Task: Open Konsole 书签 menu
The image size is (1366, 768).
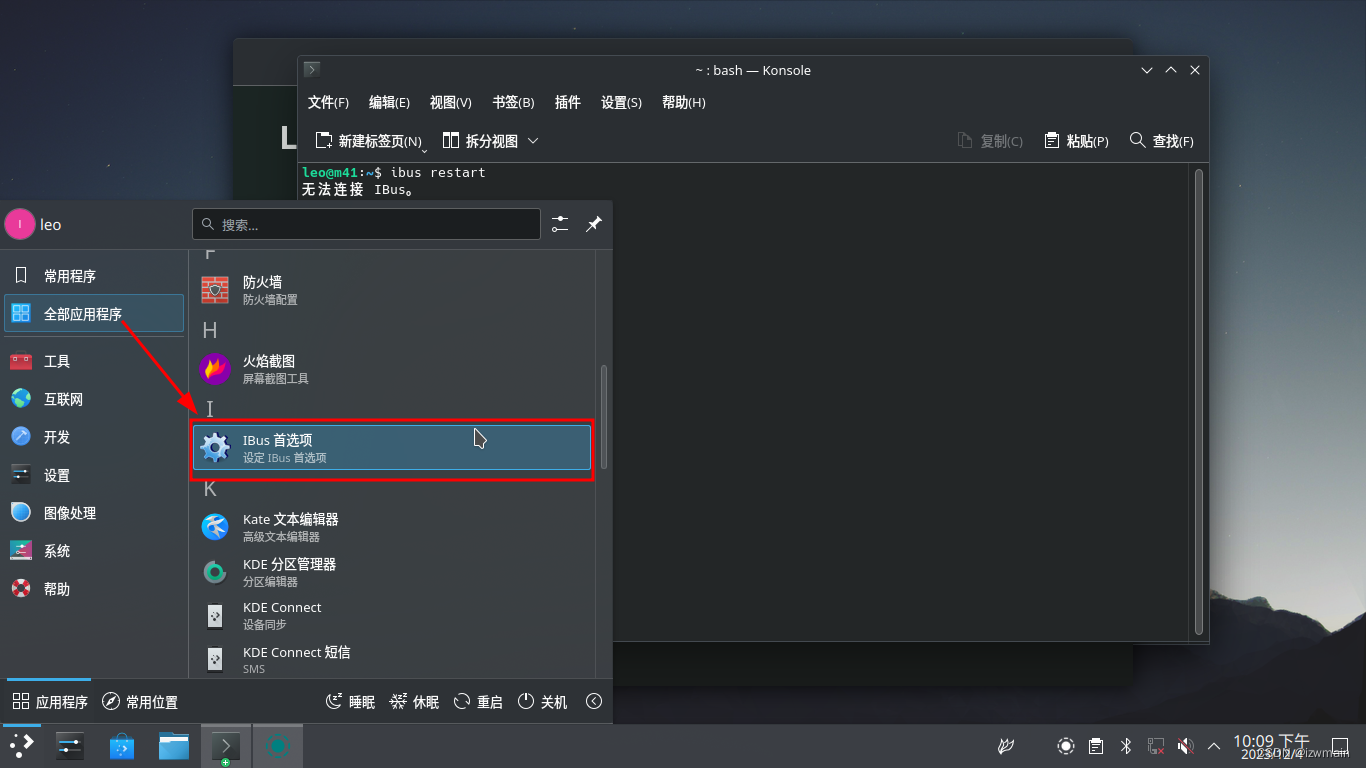Action: tap(513, 102)
